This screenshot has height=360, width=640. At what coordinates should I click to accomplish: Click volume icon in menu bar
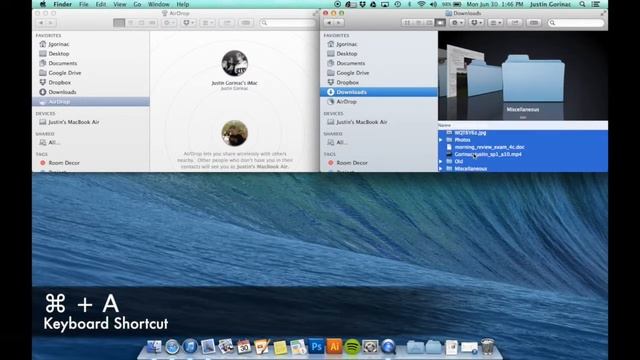click(433, 4)
